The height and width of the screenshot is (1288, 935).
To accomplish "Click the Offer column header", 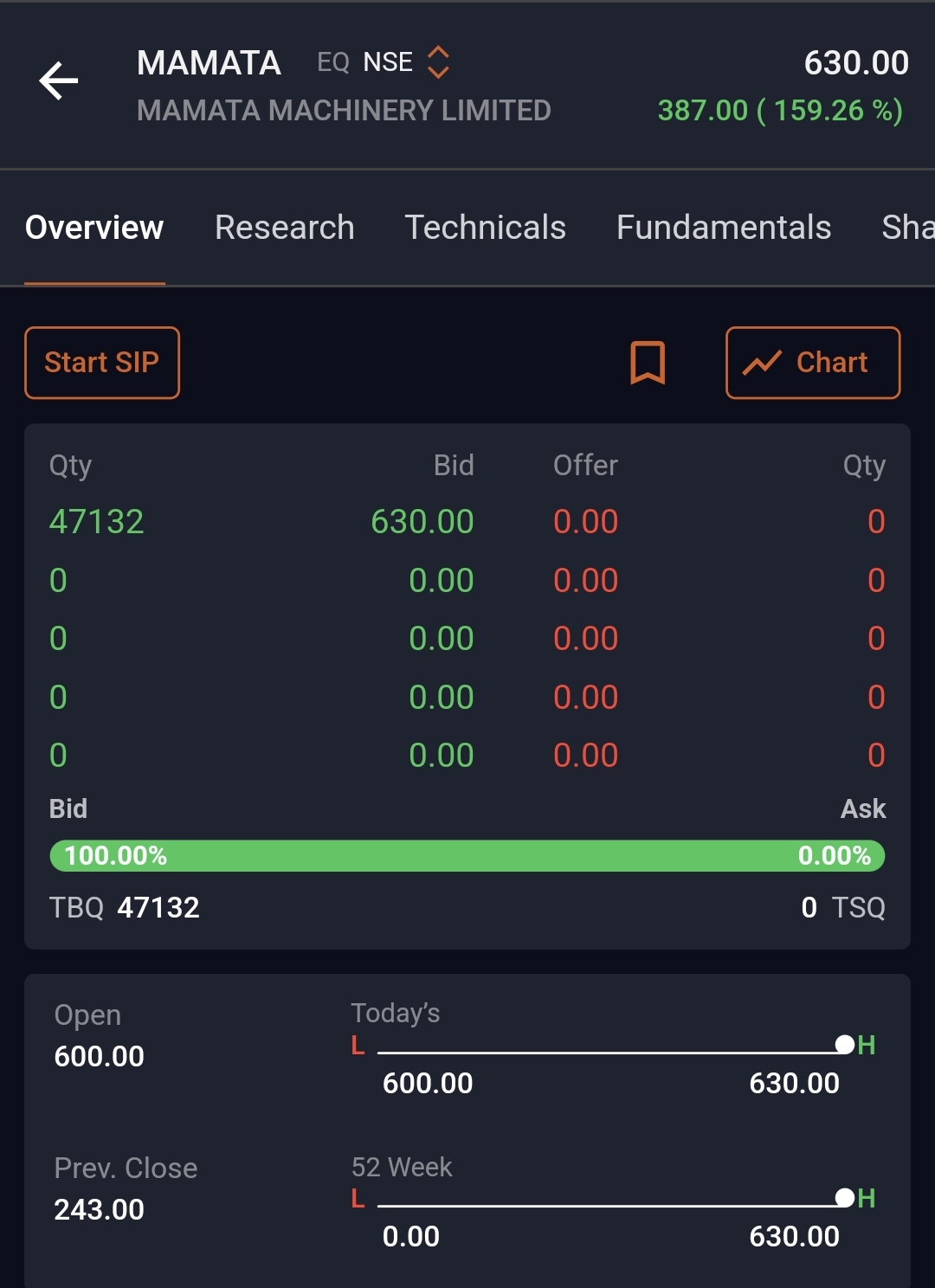I will tap(586, 466).
